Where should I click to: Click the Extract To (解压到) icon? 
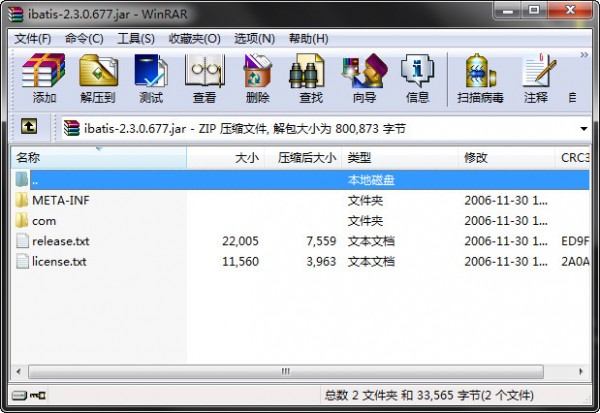click(x=98, y=78)
